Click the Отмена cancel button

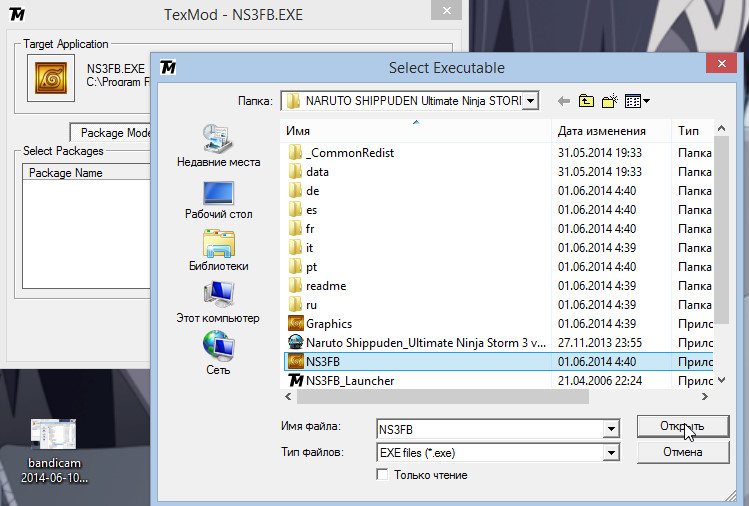[683, 452]
